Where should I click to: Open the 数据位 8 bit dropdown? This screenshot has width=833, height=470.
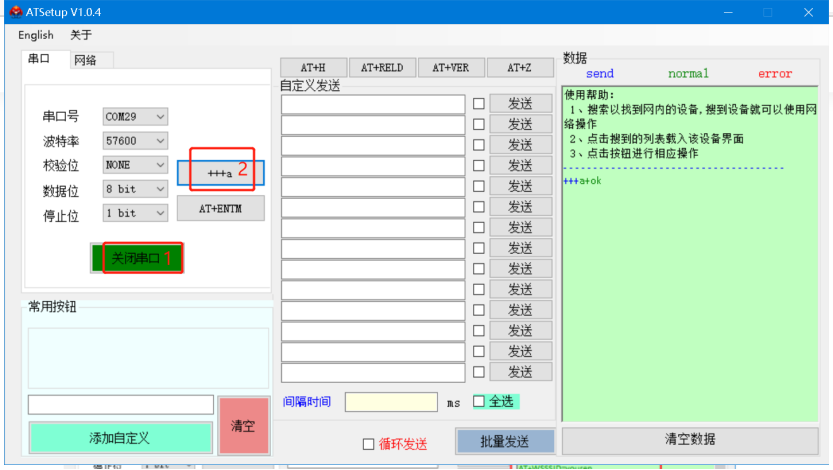[135, 189]
